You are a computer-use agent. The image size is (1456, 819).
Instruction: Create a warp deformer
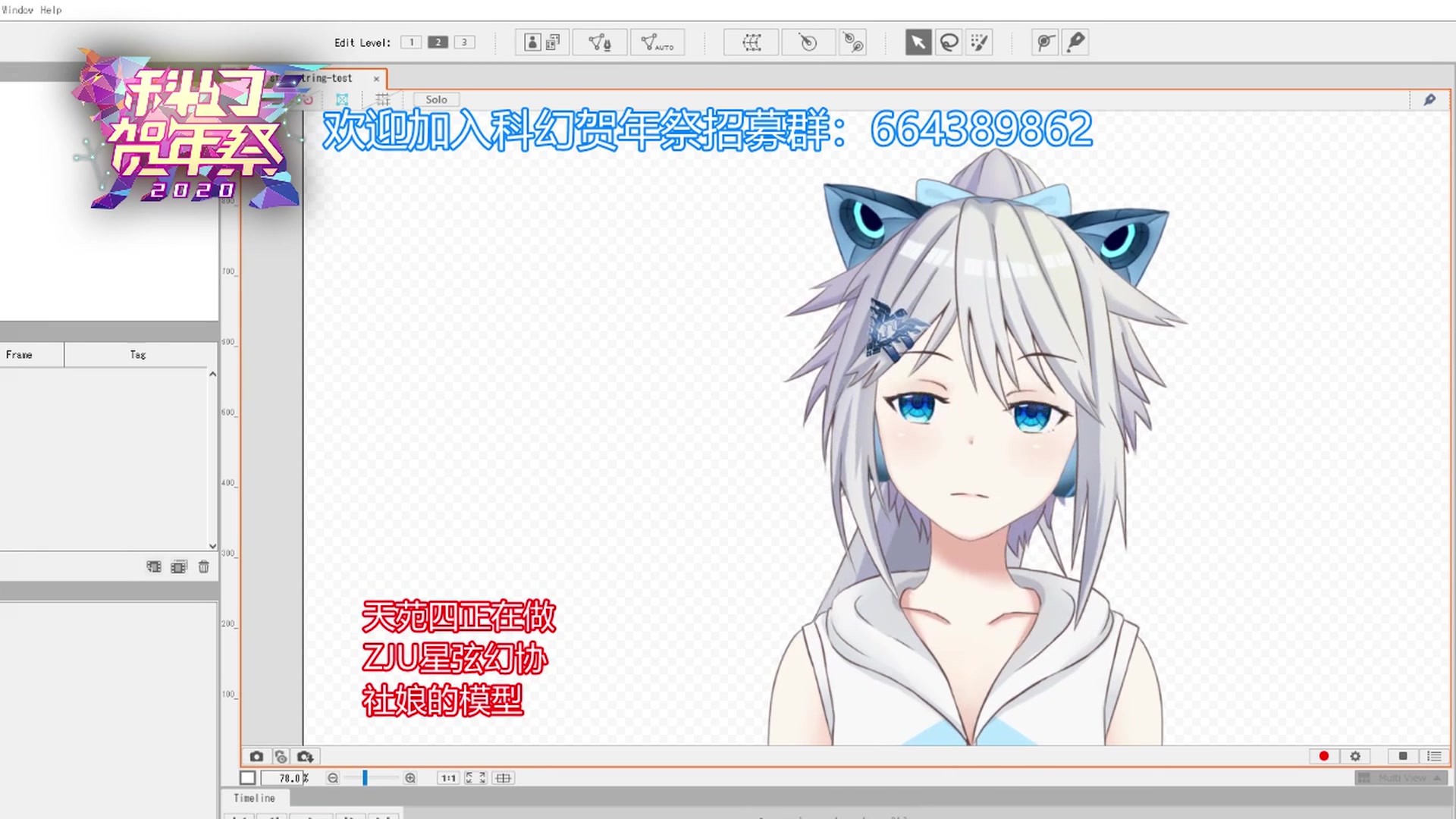coord(752,42)
